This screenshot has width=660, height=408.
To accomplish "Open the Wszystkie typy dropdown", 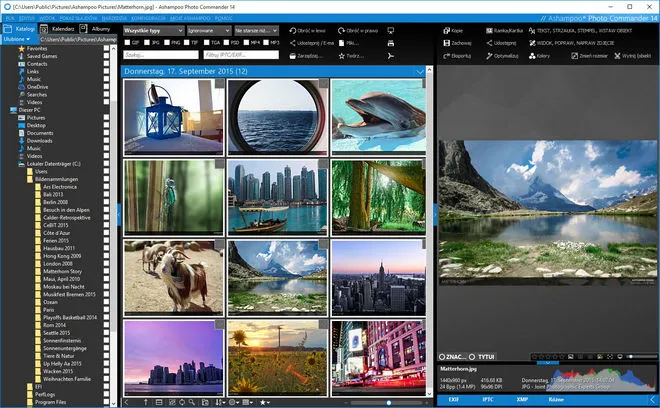I will pyautogui.click(x=153, y=31).
